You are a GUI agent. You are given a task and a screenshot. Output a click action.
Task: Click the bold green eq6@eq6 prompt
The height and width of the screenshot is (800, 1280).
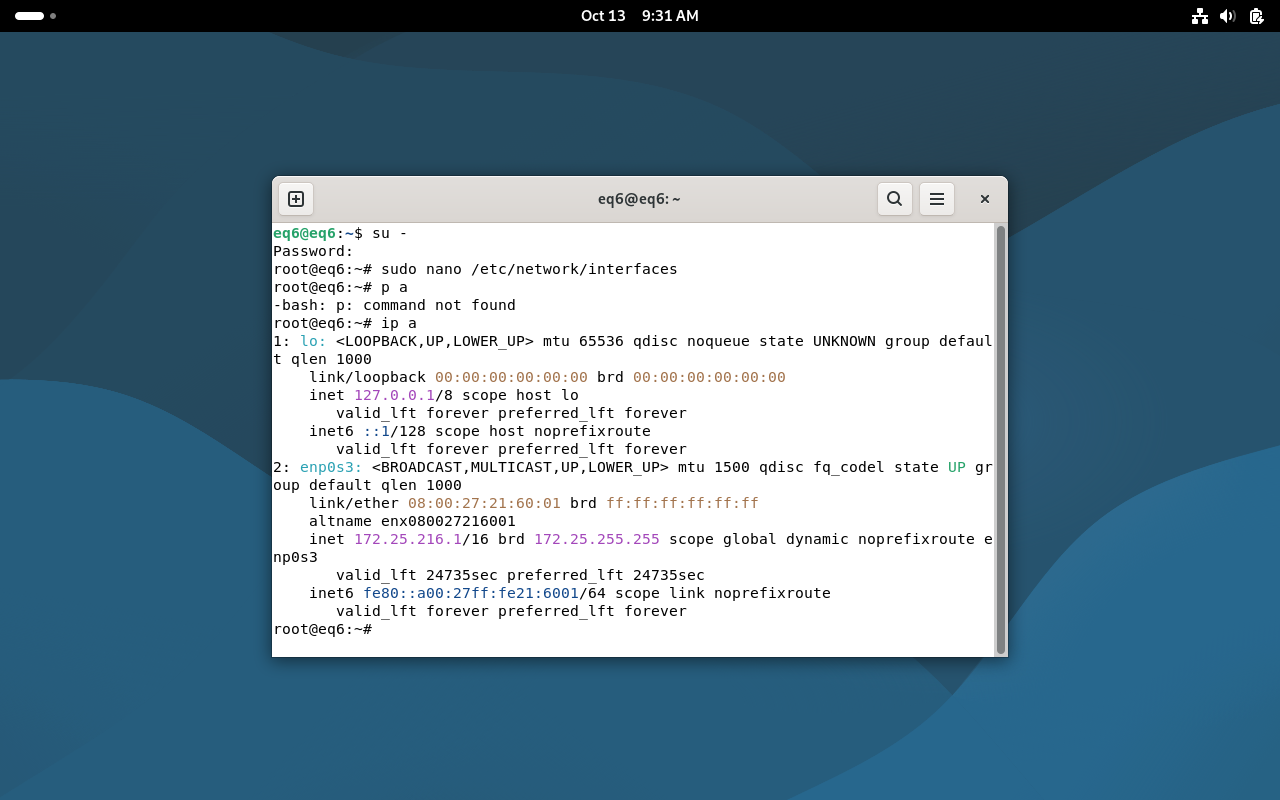[304, 233]
